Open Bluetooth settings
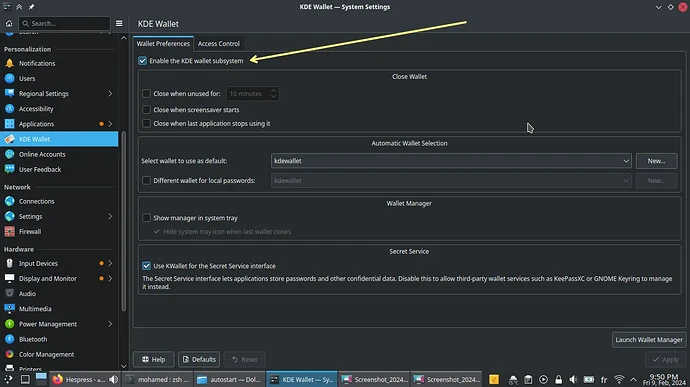This screenshot has height=387, width=690. (x=59, y=339)
